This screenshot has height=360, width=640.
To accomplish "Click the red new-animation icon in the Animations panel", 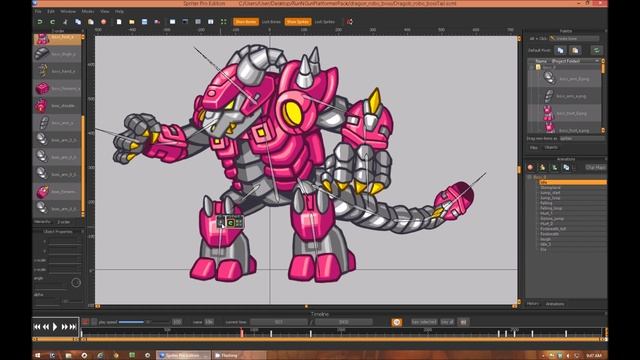I will coord(530,167).
